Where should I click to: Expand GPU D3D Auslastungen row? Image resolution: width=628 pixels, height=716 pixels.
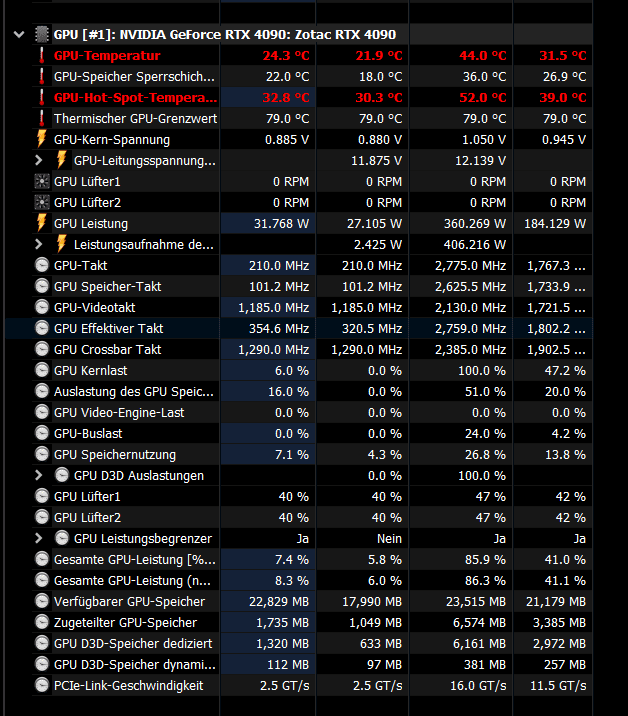coord(39,475)
